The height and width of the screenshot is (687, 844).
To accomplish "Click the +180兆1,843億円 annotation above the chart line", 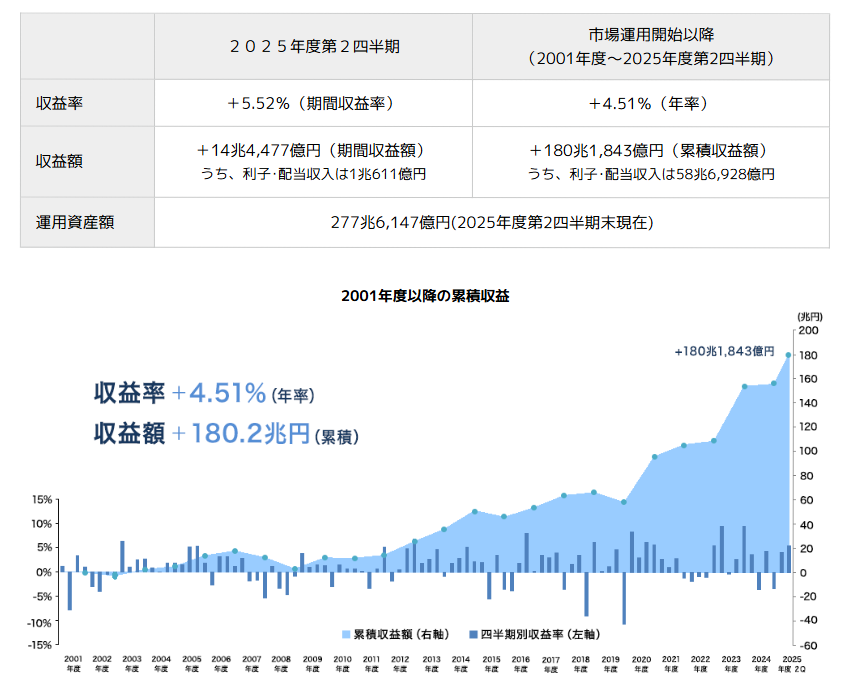I will pyautogui.click(x=724, y=351).
